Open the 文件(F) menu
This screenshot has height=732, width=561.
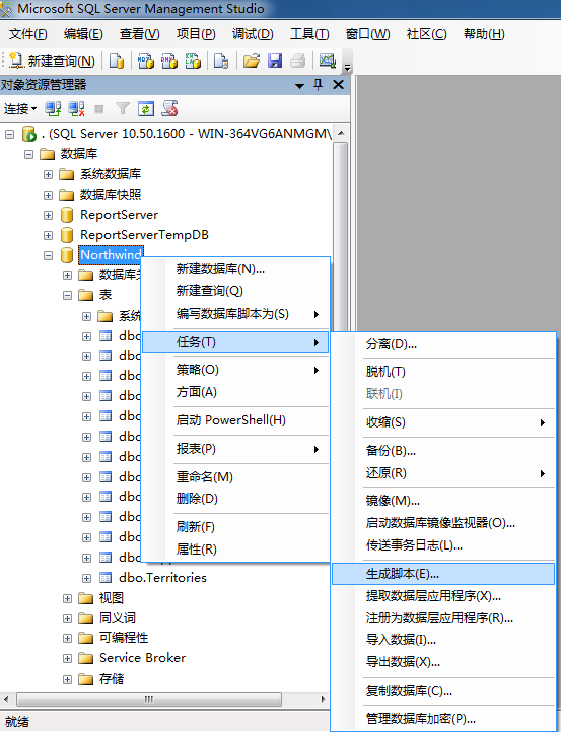(x=28, y=34)
